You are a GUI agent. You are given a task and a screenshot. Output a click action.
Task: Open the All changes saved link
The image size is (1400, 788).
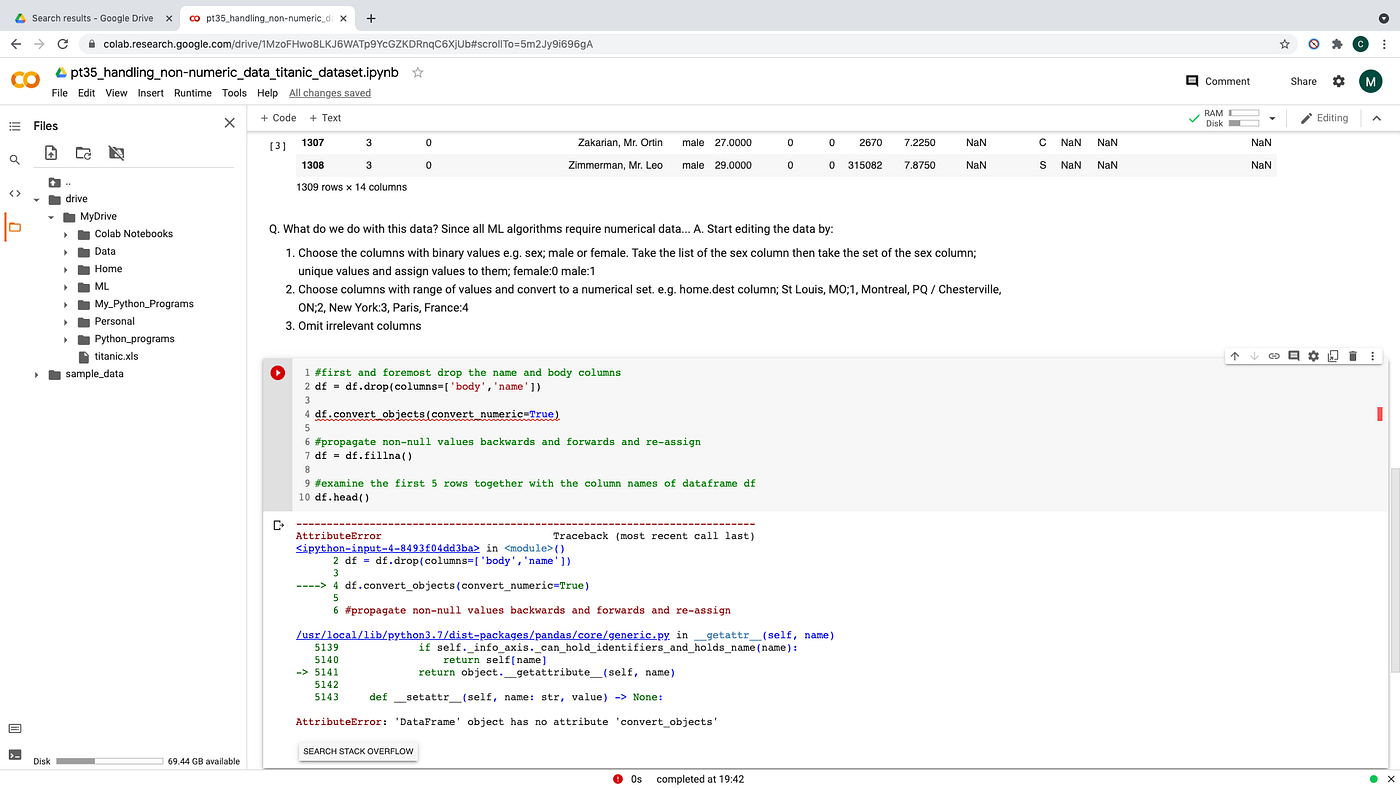click(x=330, y=92)
